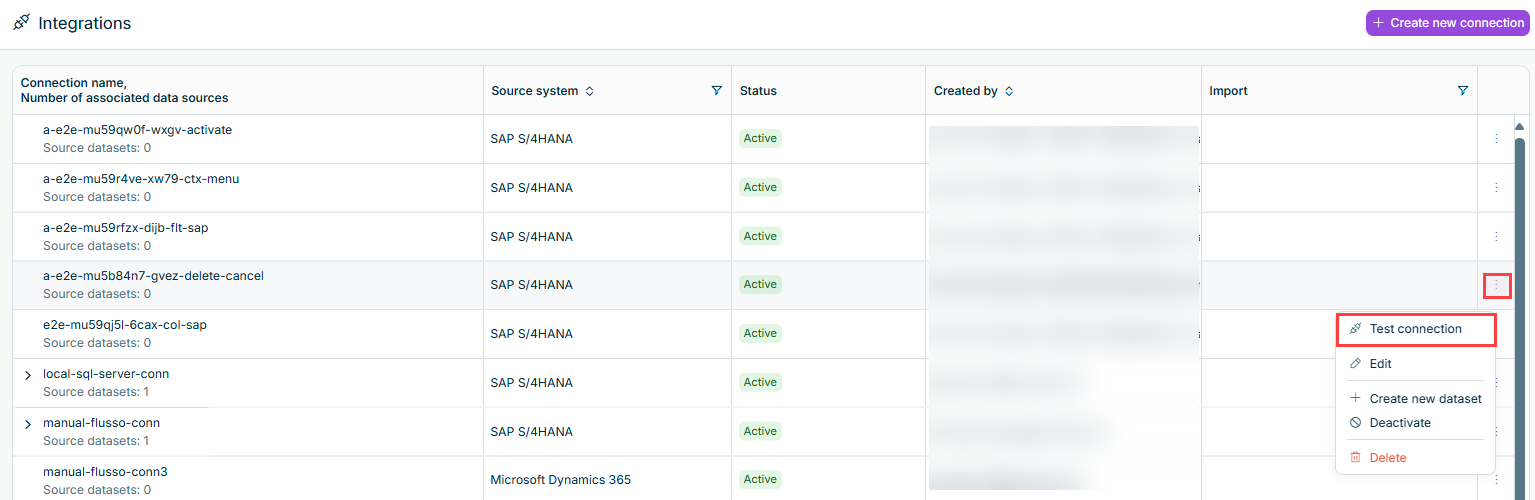Click the ban icon beside Deactivate
The width and height of the screenshot is (1535, 500).
1355,423
